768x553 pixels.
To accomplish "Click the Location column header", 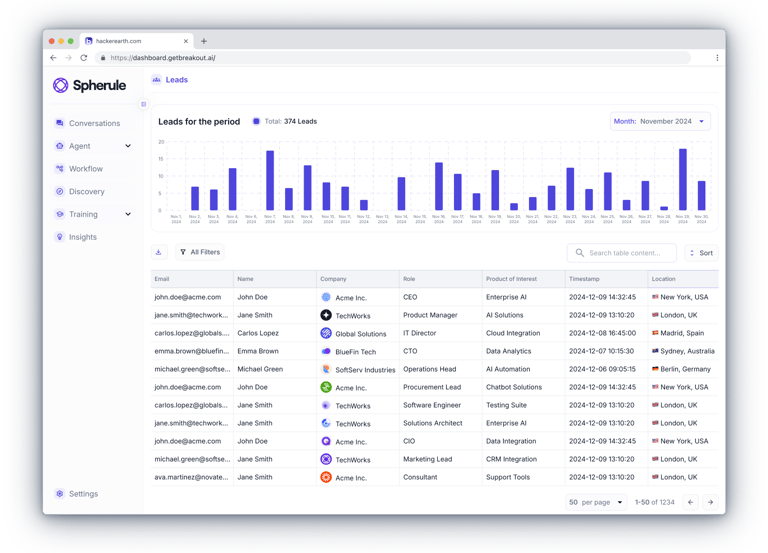I will [683, 279].
